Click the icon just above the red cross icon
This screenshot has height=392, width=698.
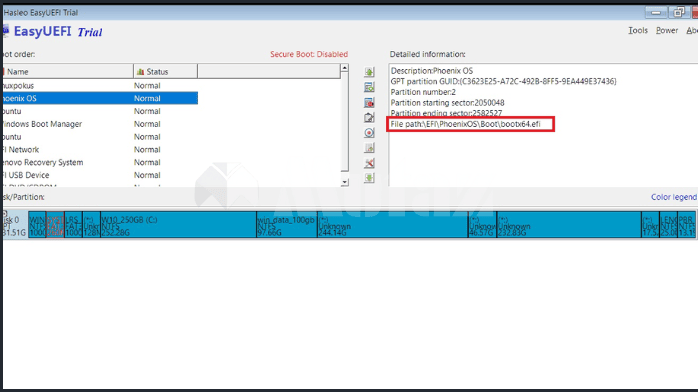point(369,148)
